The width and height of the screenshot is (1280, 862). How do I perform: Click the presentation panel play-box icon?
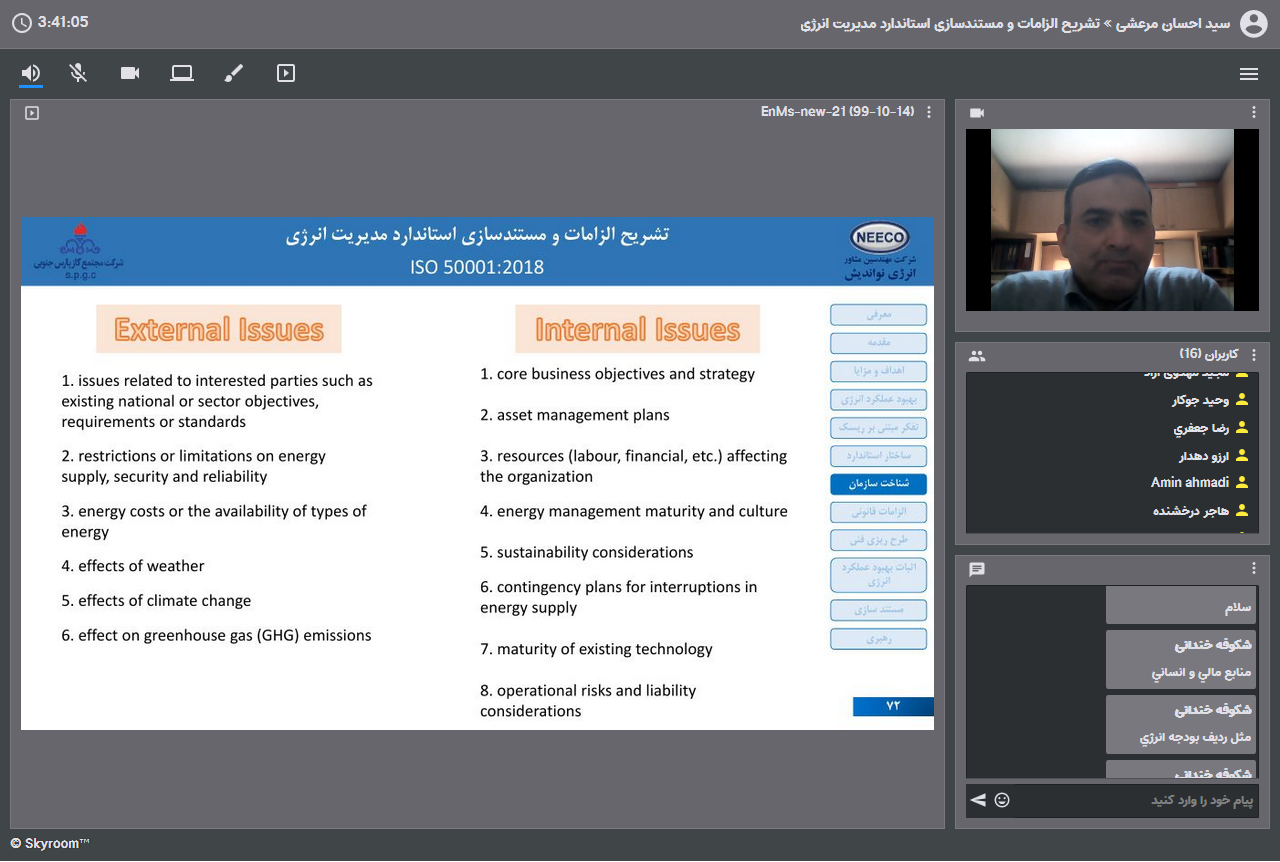pyautogui.click(x=32, y=113)
